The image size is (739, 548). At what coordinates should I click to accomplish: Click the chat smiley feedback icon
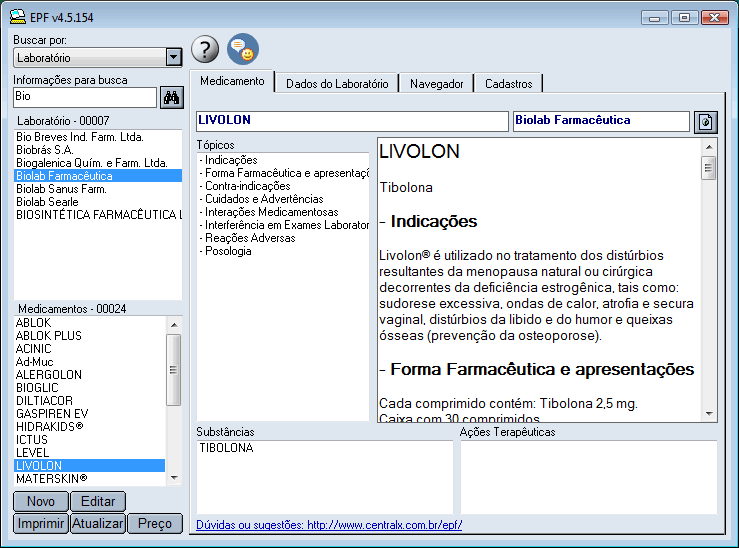243,49
